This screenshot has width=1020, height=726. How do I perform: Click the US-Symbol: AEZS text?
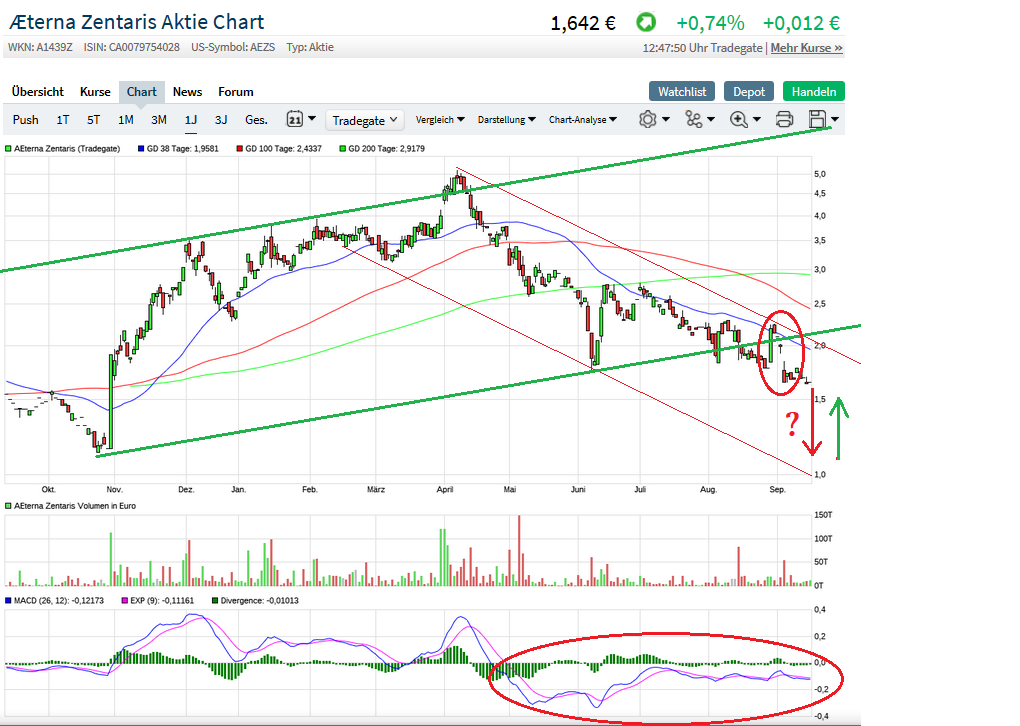click(x=233, y=47)
